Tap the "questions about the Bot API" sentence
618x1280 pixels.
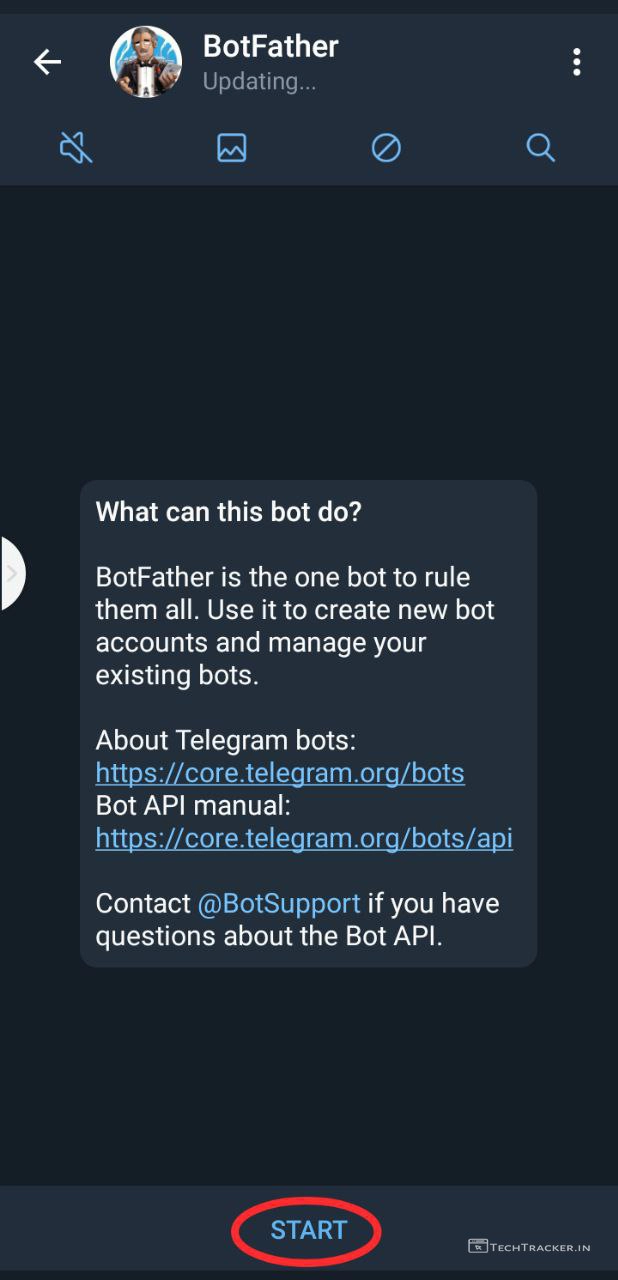tap(268, 935)
